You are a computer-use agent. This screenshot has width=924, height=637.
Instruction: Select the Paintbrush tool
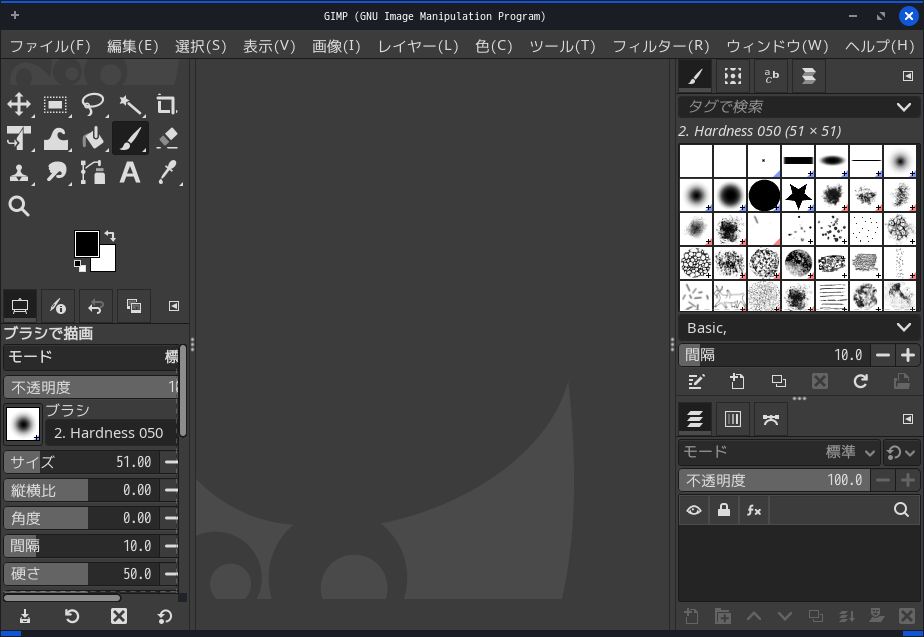point(130,138)
